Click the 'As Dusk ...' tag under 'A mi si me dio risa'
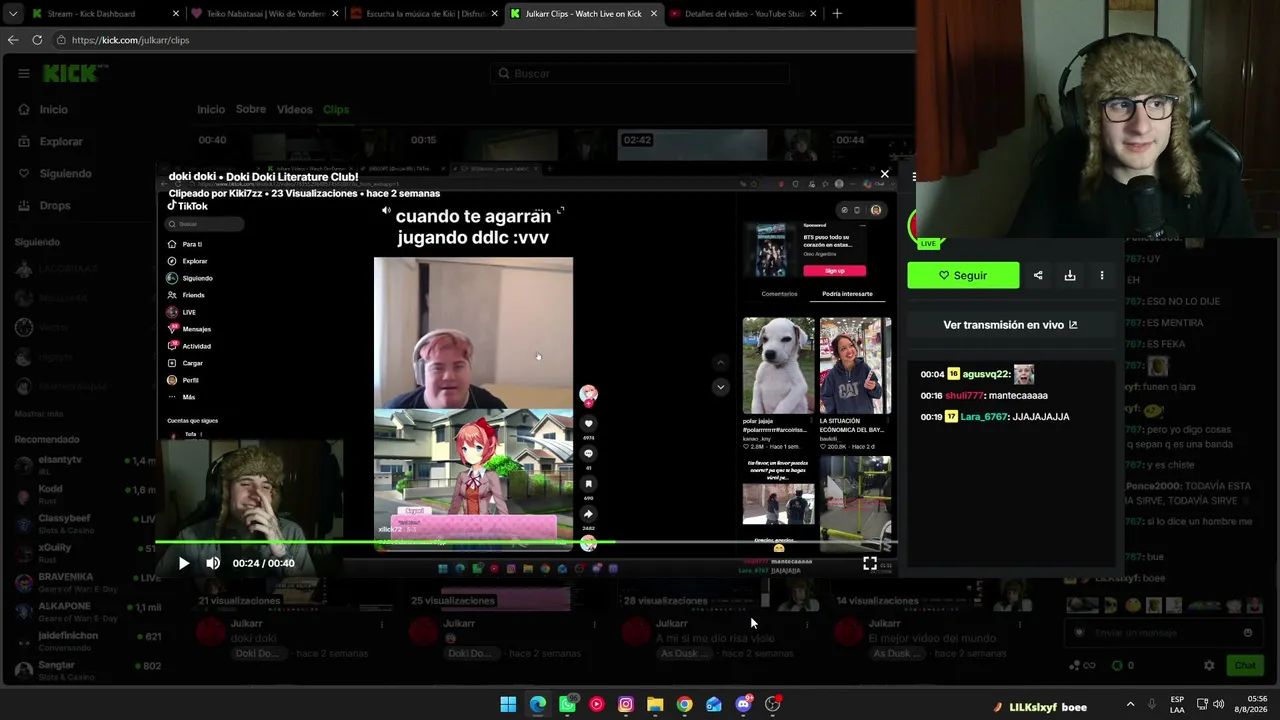 point(683,653)
